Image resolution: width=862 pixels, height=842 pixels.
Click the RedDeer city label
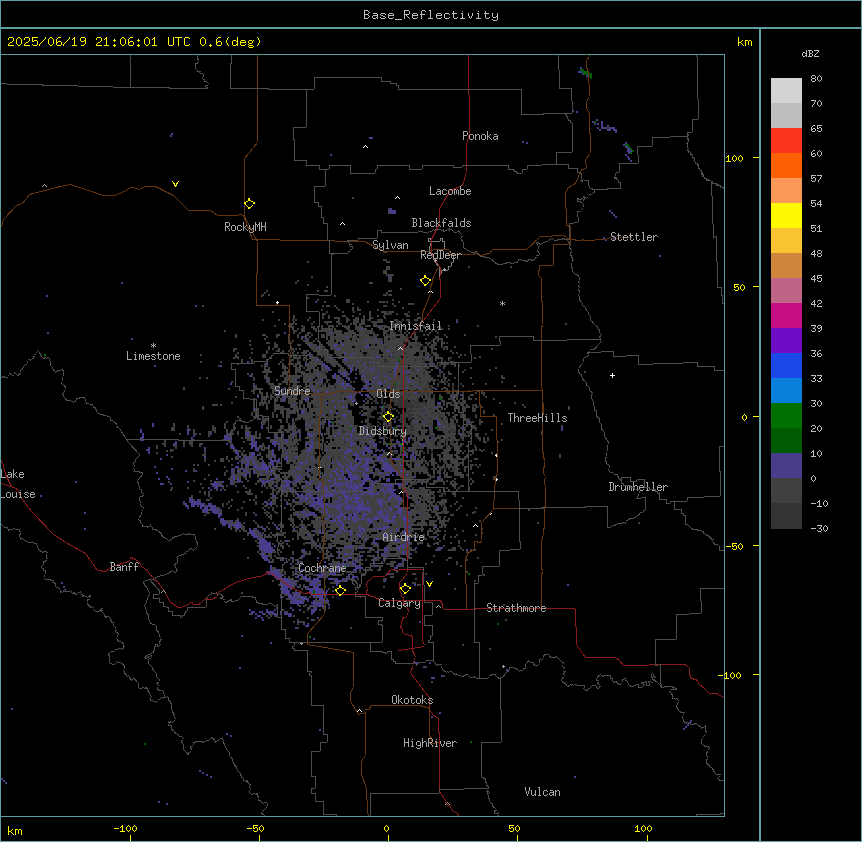point(440,255)
